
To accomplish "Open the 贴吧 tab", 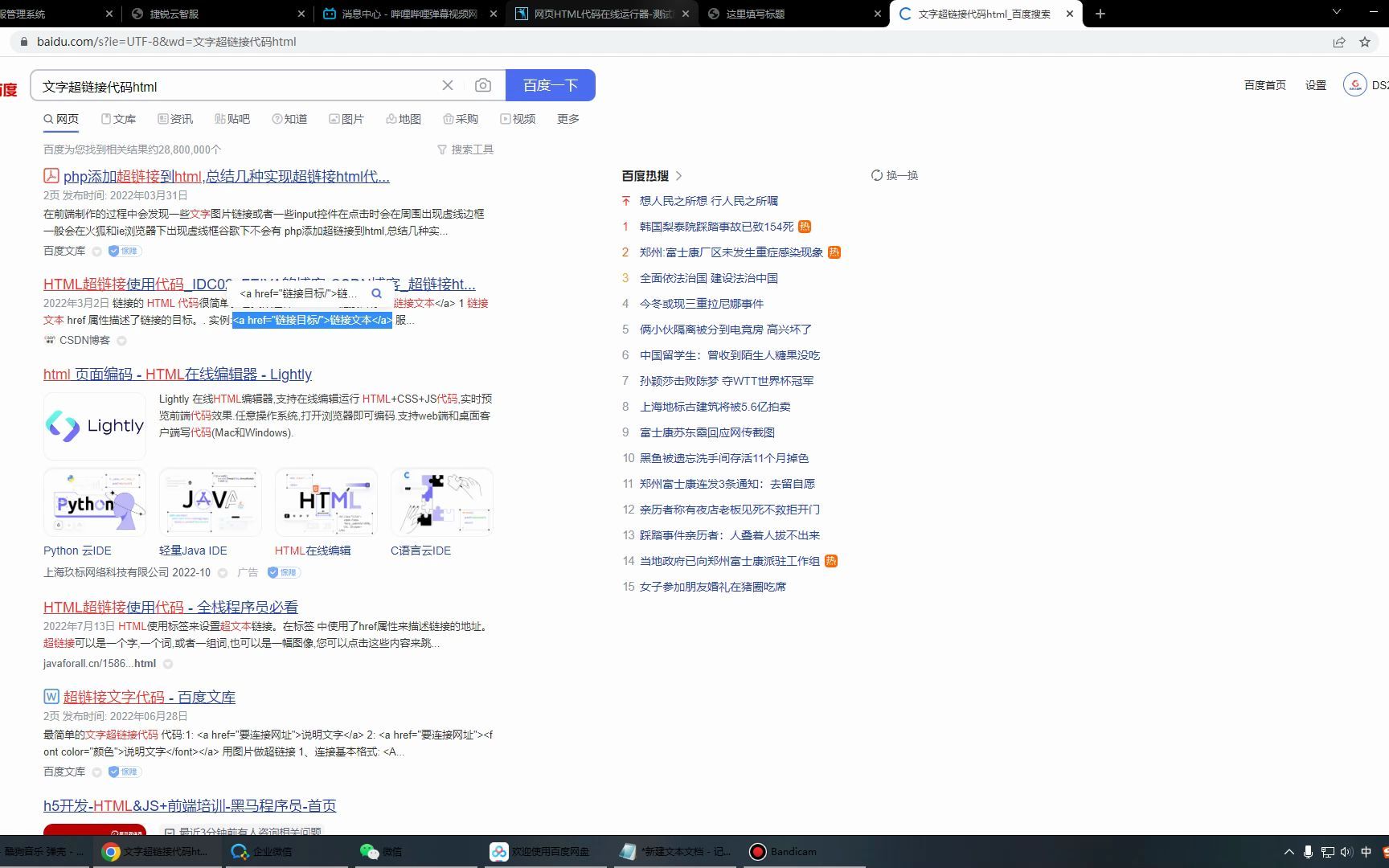I will (232, 119).
